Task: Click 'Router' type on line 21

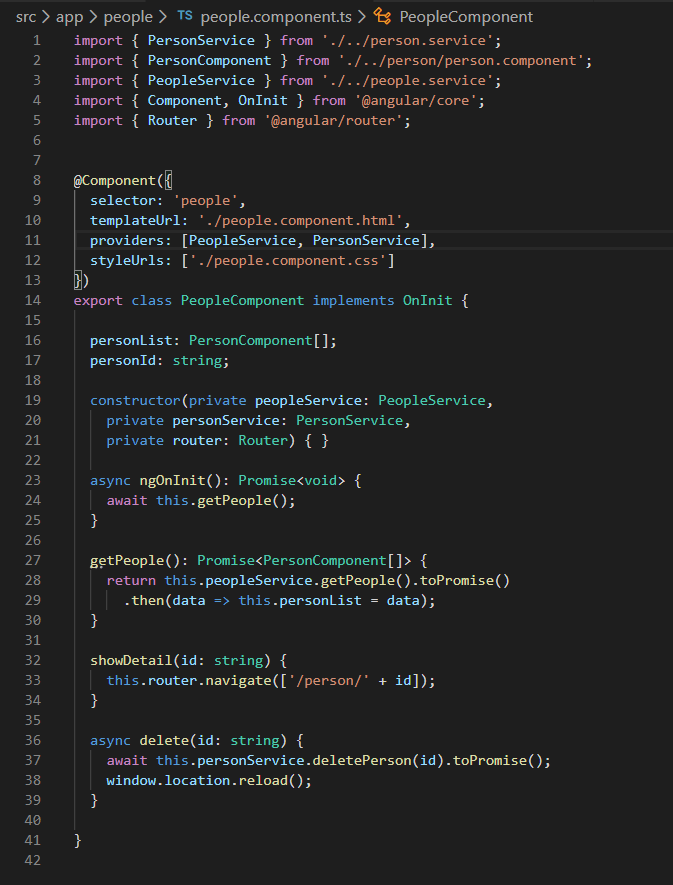Action: [263, 440]
